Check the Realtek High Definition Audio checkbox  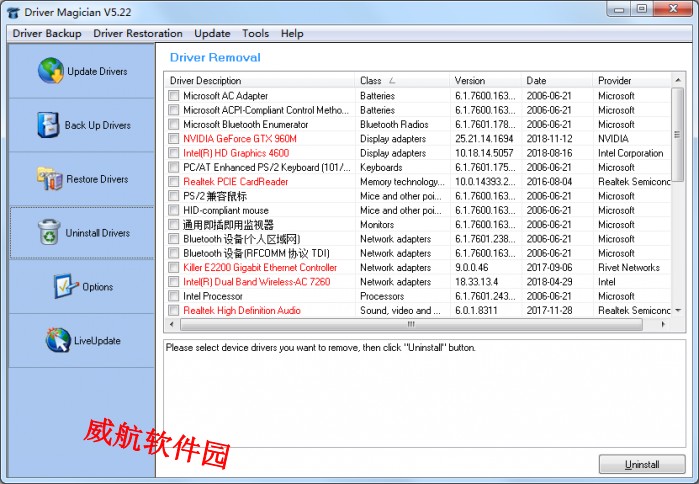coord(174,310)
